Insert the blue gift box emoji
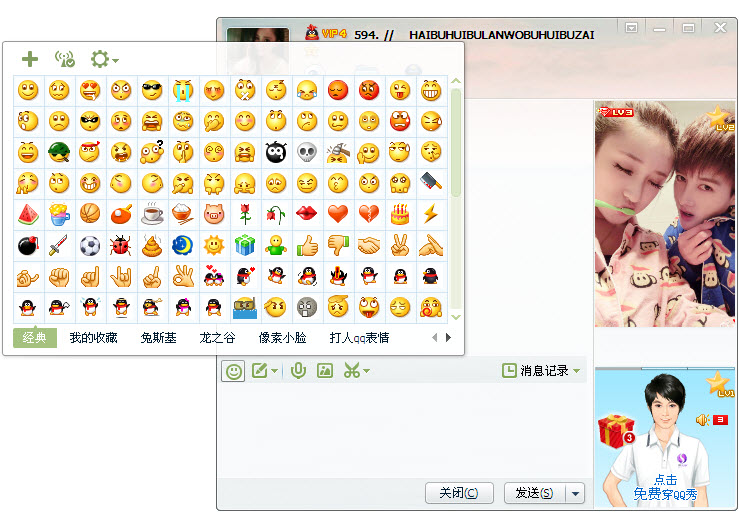 pos(245,246)
